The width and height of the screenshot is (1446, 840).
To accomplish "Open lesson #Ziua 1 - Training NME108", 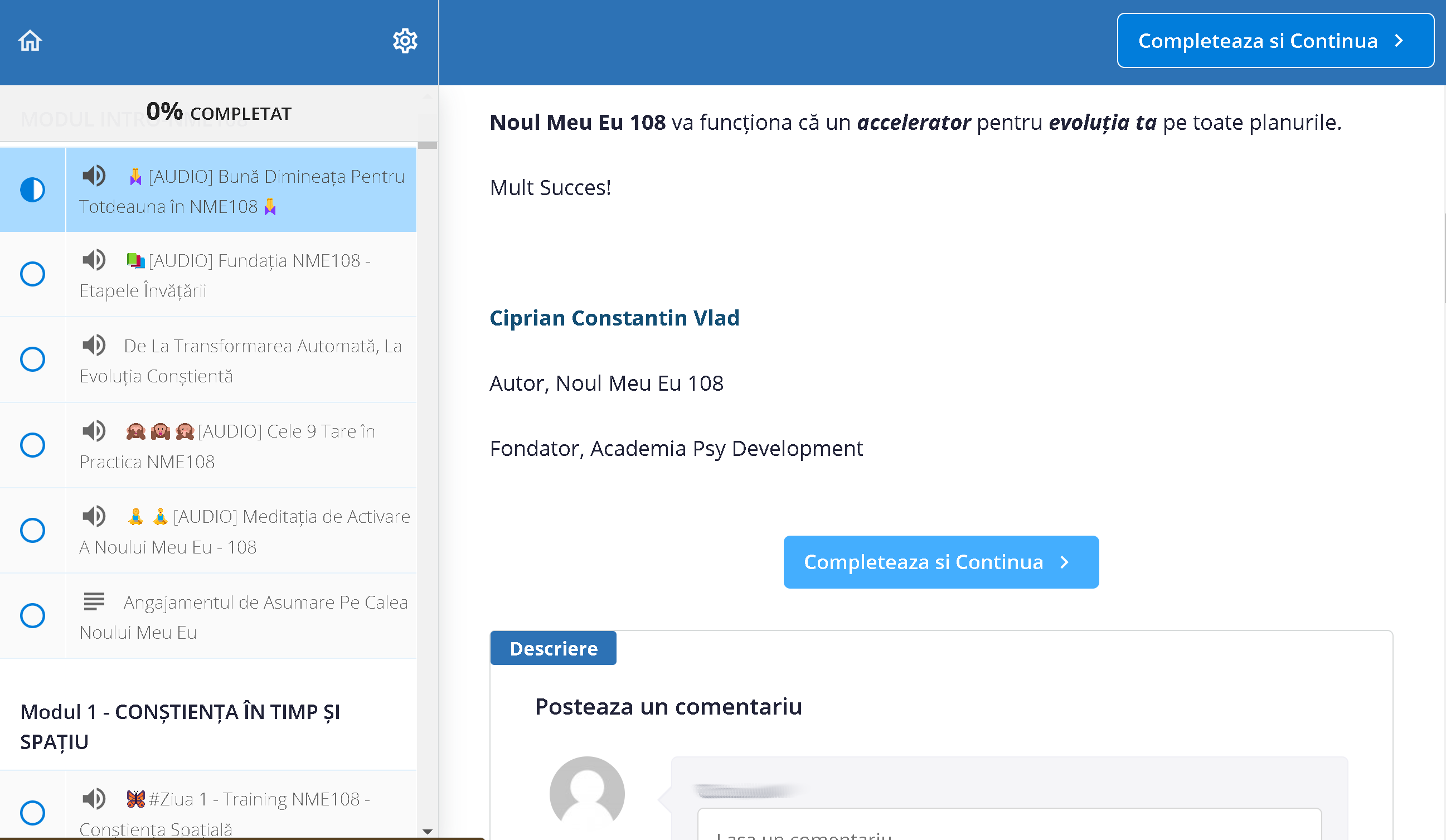I will click(241, 805).
